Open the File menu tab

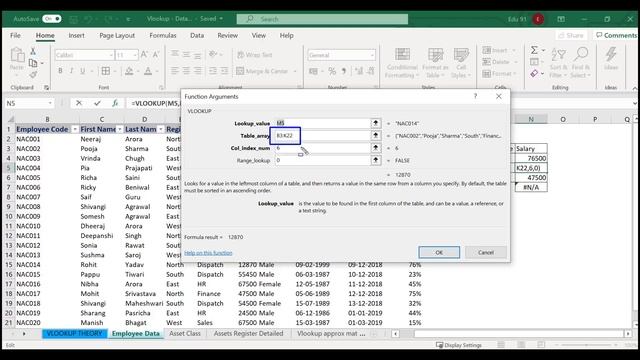pyautogui.click(x=16, y=36)
